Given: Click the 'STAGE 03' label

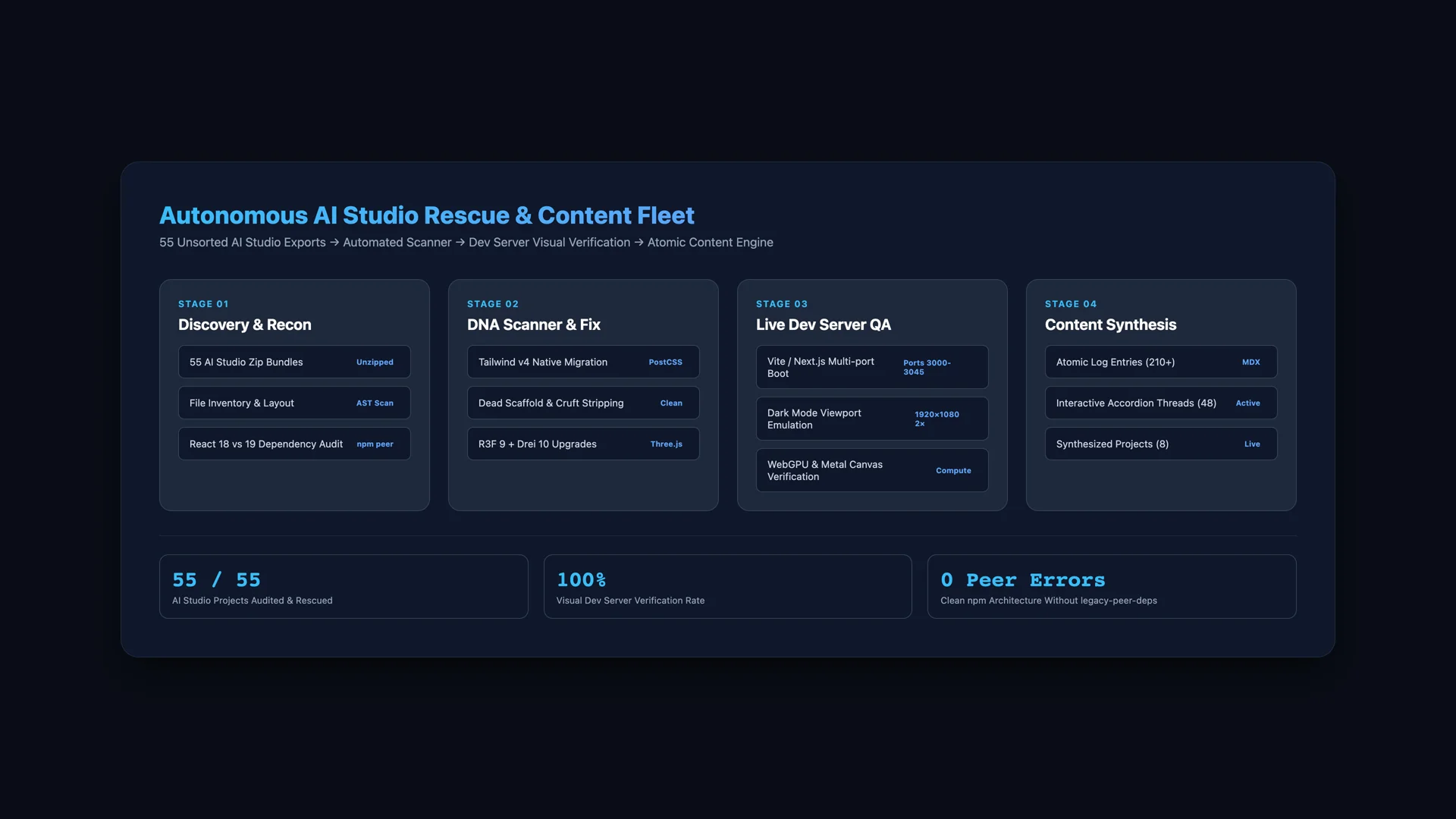Looking at the screenshot, I should pyautogui.click(x=782, y=304).
